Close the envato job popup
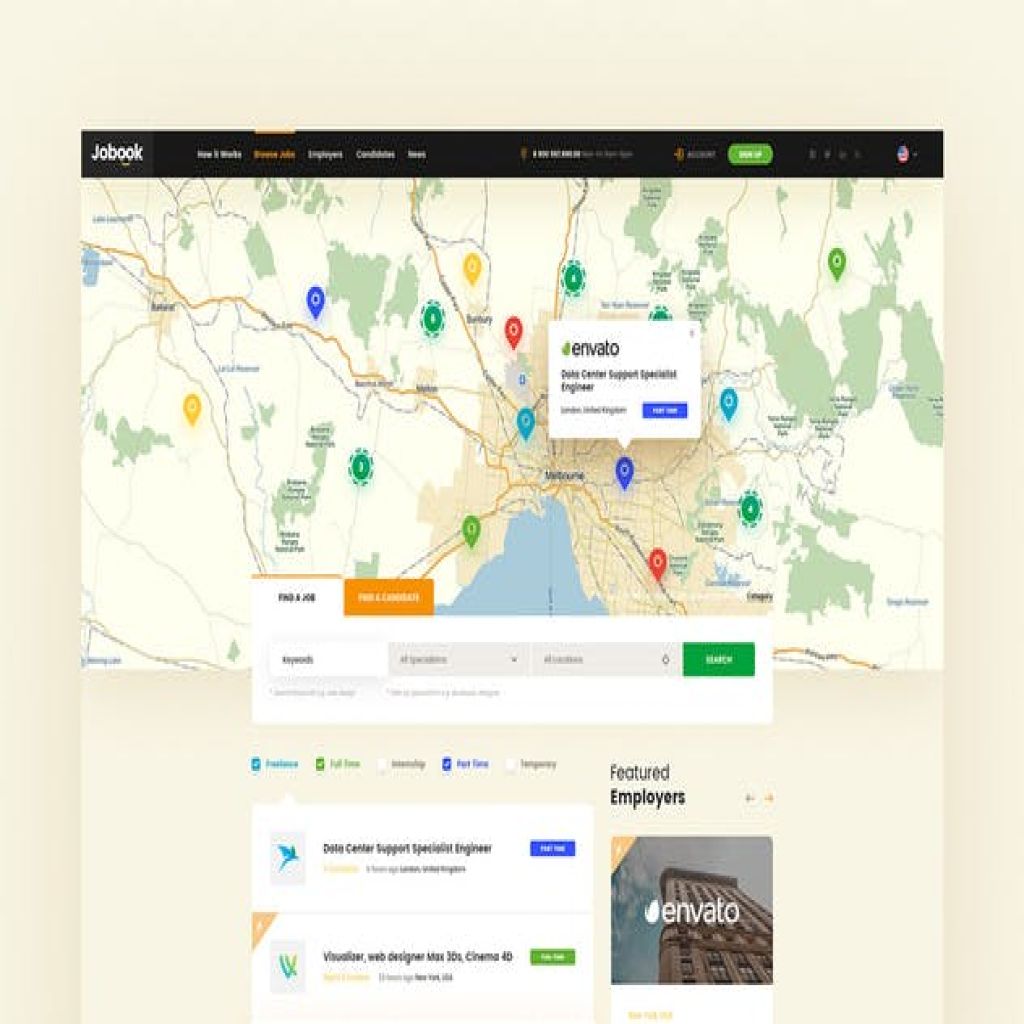 tap(692, 332)
